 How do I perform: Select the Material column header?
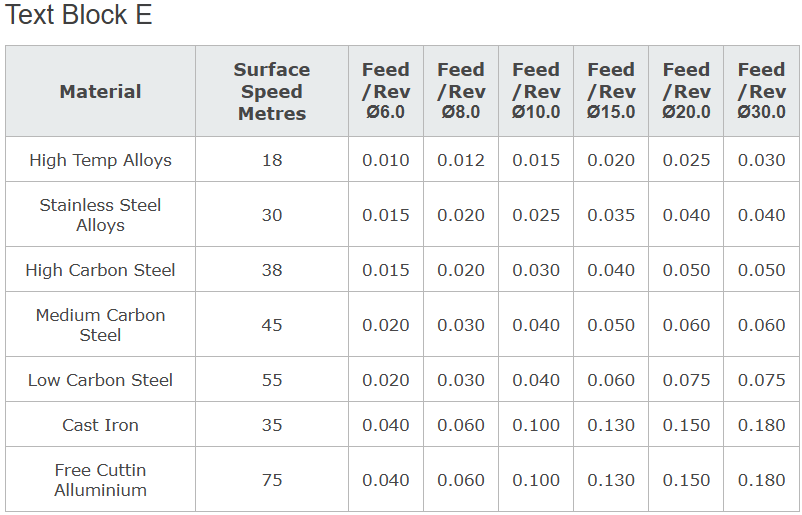(x=100, y=92)
